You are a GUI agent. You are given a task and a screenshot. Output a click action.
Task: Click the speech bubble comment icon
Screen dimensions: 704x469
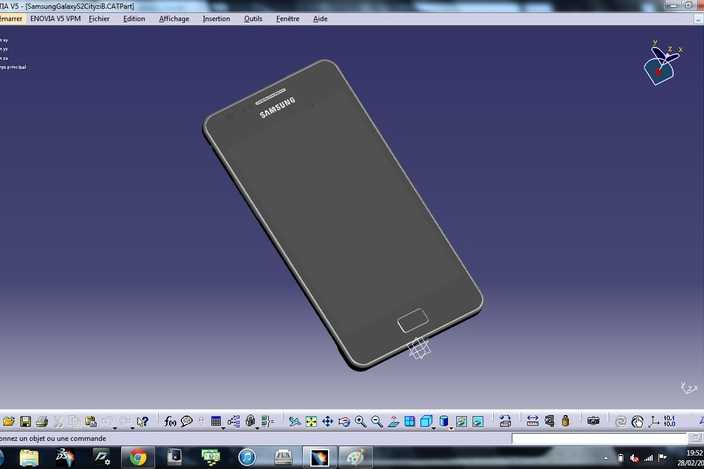click(186, 421)
